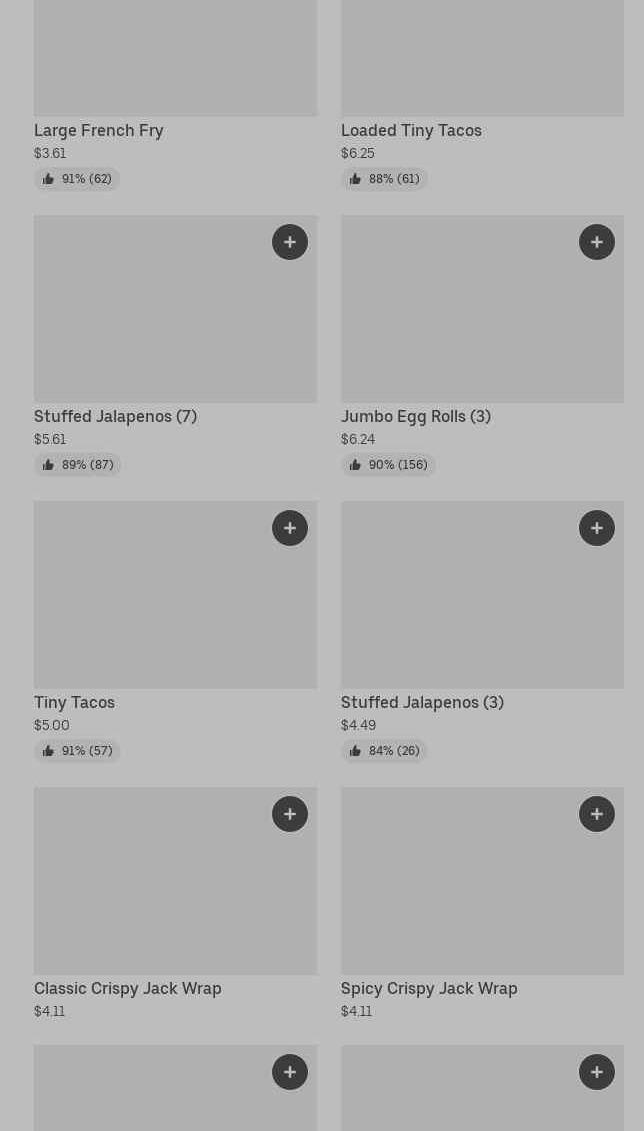Open Large French Fry item
This screenshot has height=1131, width=644.
99,130
